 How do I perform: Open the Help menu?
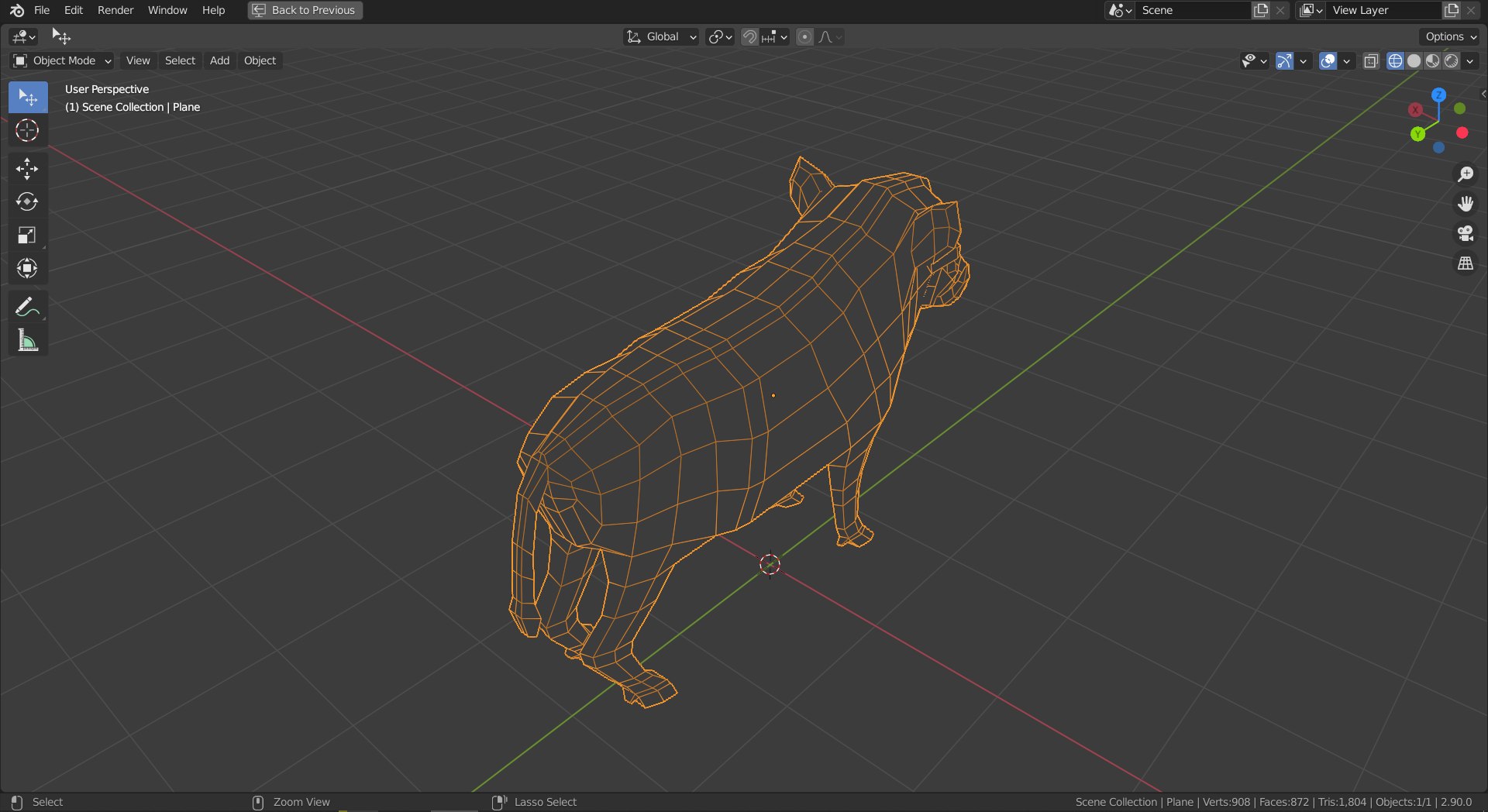pos(213,10)
